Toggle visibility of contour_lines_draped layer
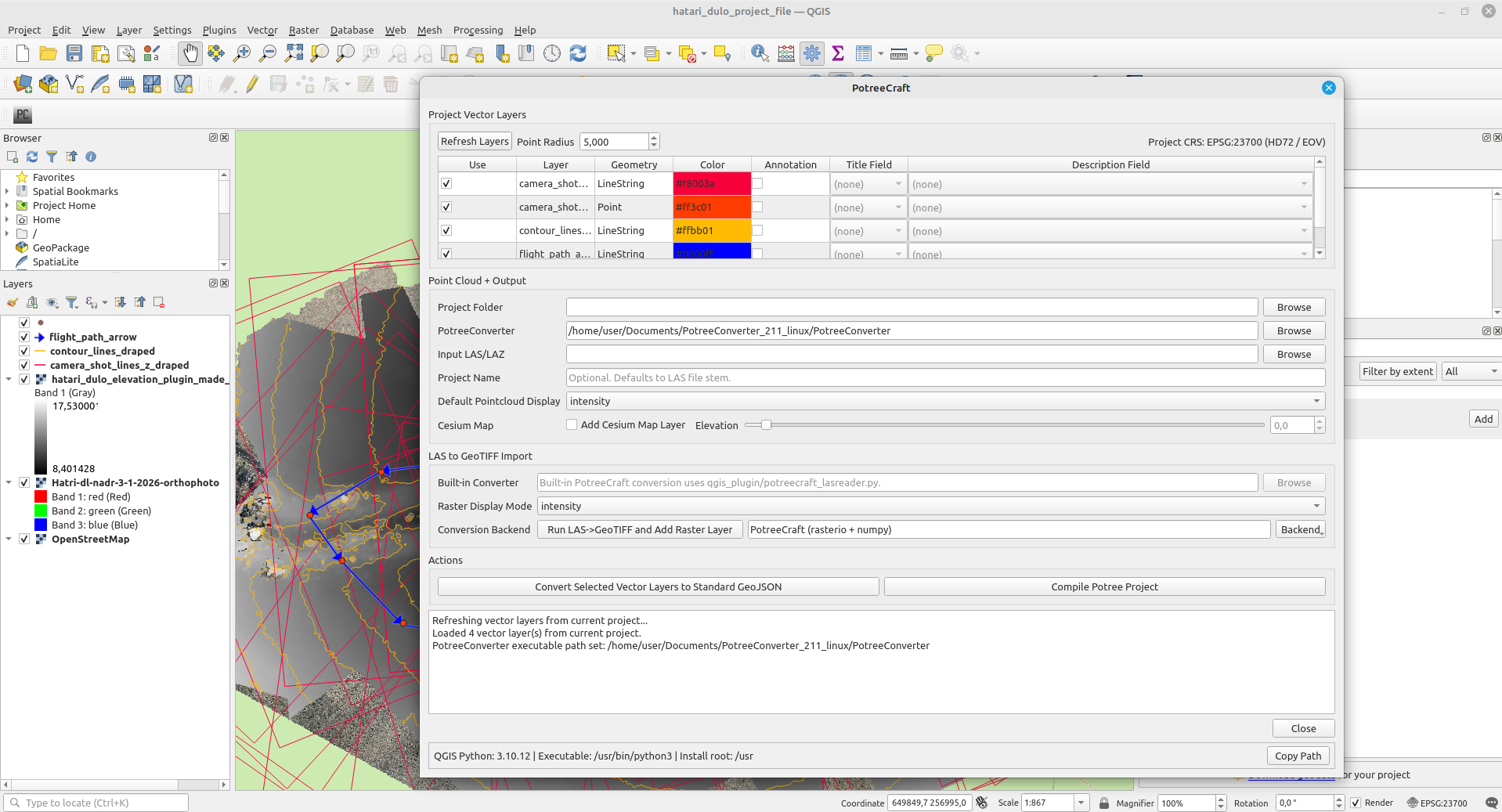The height and width of the screenshot is (812, 1502). pos(24,351)
